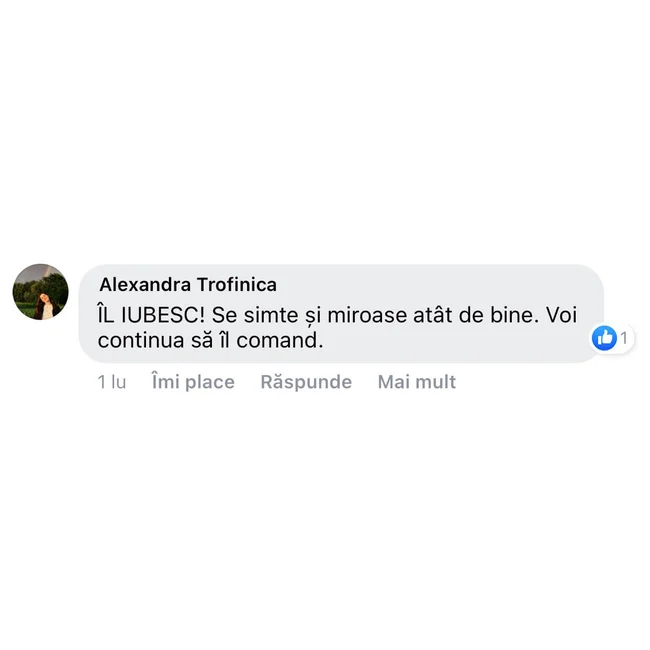Click the blue thumbs-up reaction icon
The width and height of the screenshot is (650, 650).
coord(604,338)
